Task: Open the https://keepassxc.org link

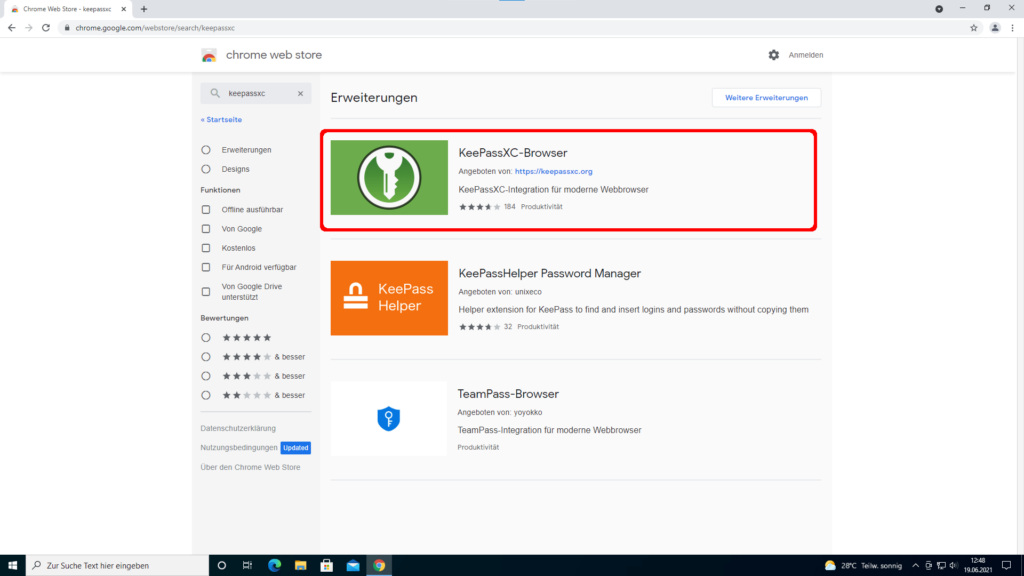Action: click(553, 171)
